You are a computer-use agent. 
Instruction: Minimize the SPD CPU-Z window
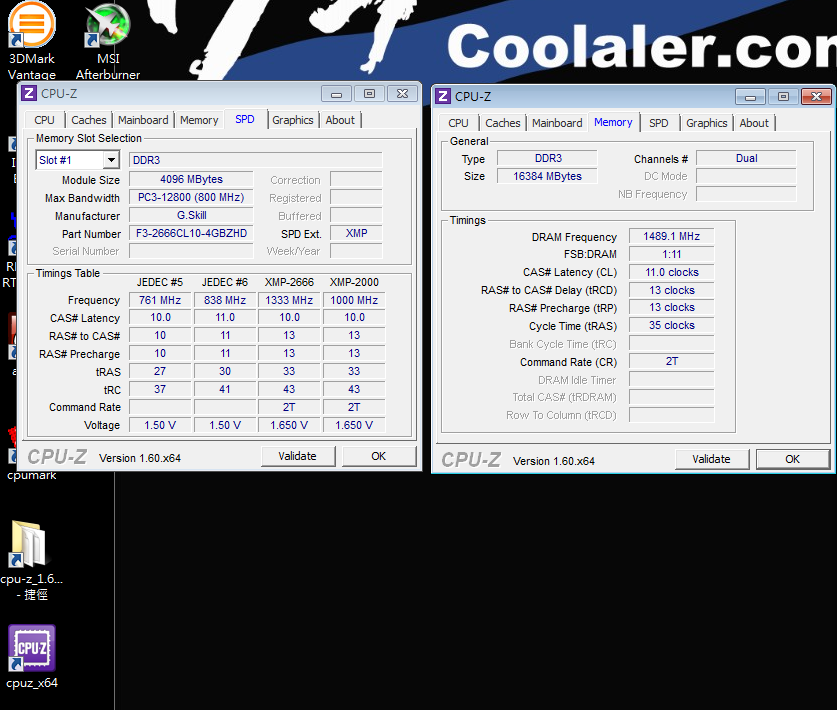point(336,94)
